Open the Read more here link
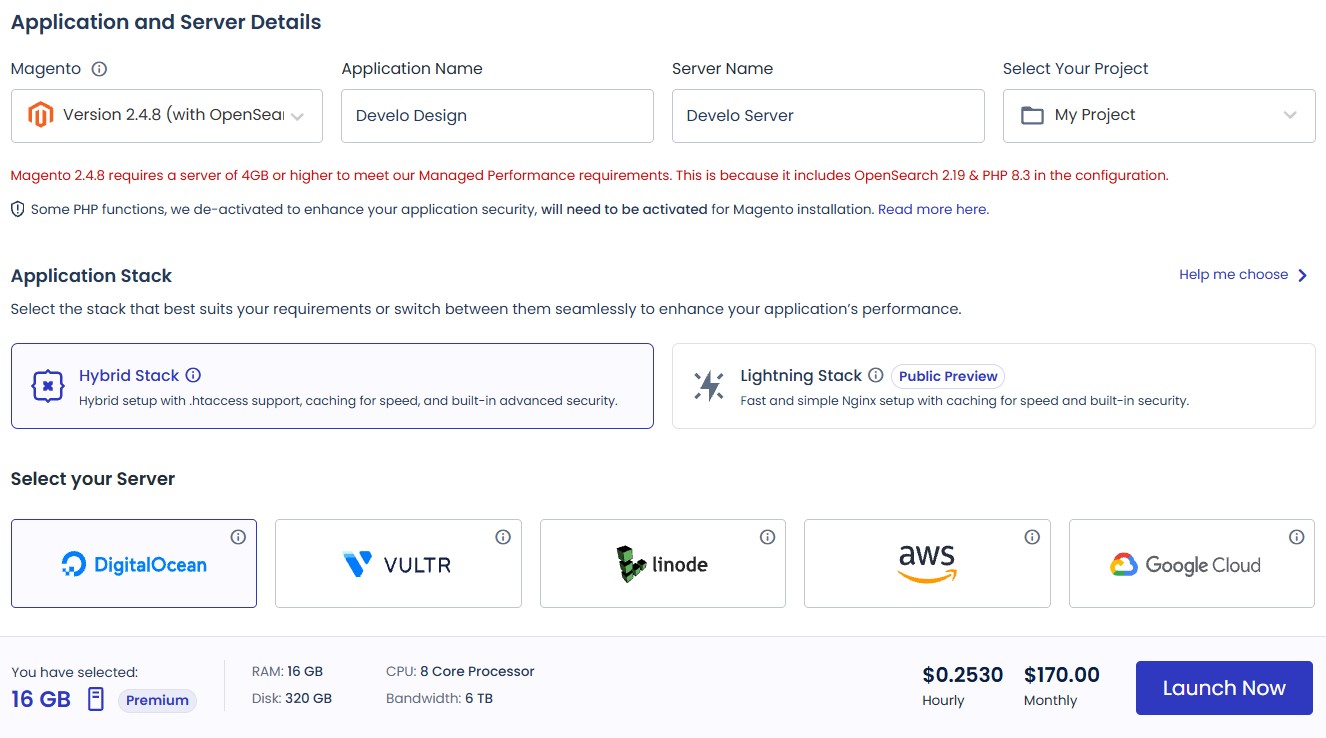The width and height of the screenshot is (1326, 738). coord(932,209)
